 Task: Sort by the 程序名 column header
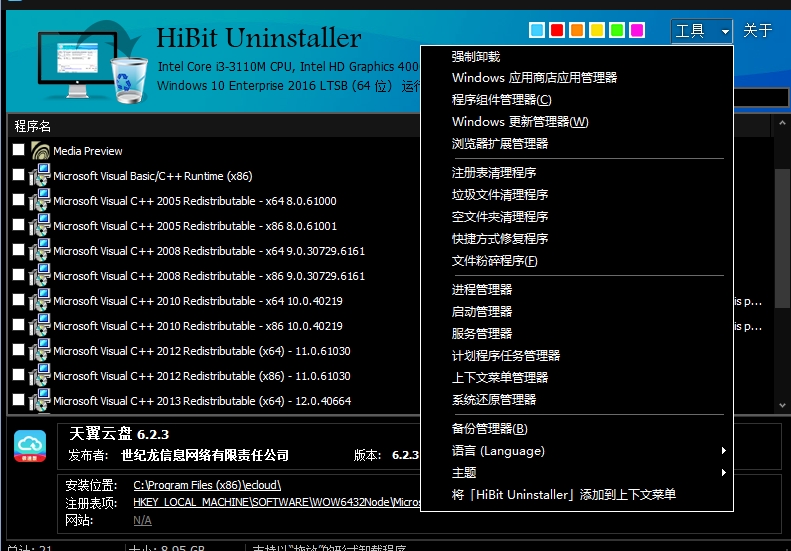(214, 126)
